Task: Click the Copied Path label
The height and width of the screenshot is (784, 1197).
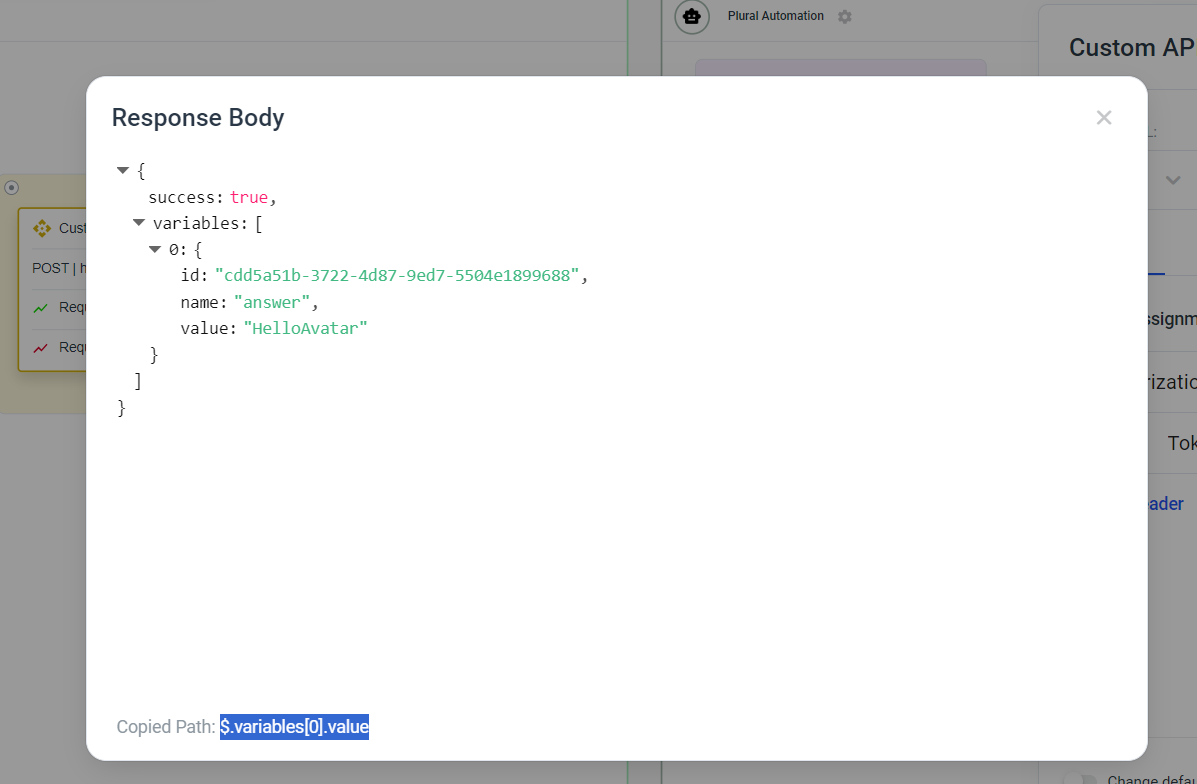Action: point(166,727)
